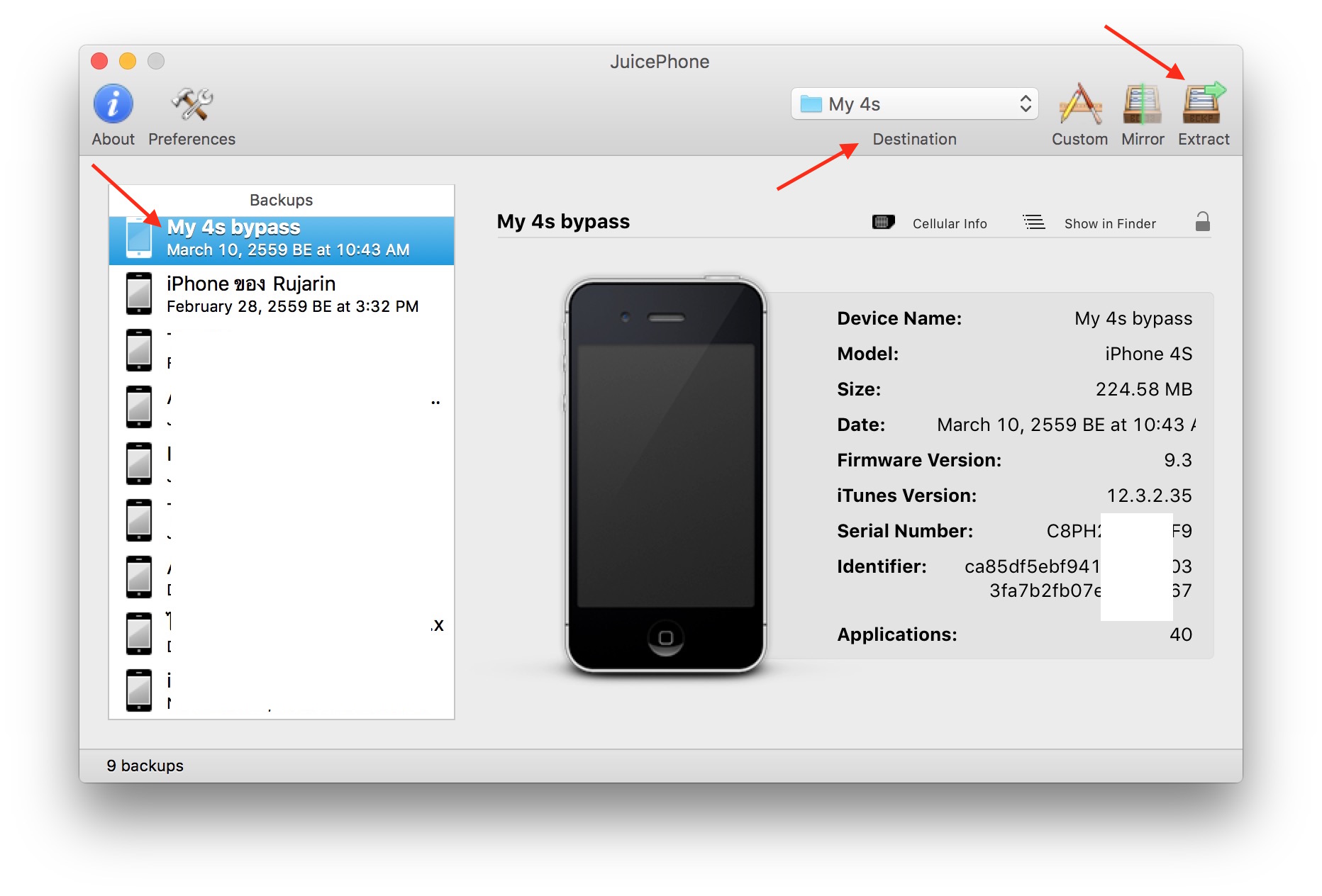This screenshot has width=1322, height=896.
Task: Select the third backup in the Backups list
Action: click(x=280, y=350)
